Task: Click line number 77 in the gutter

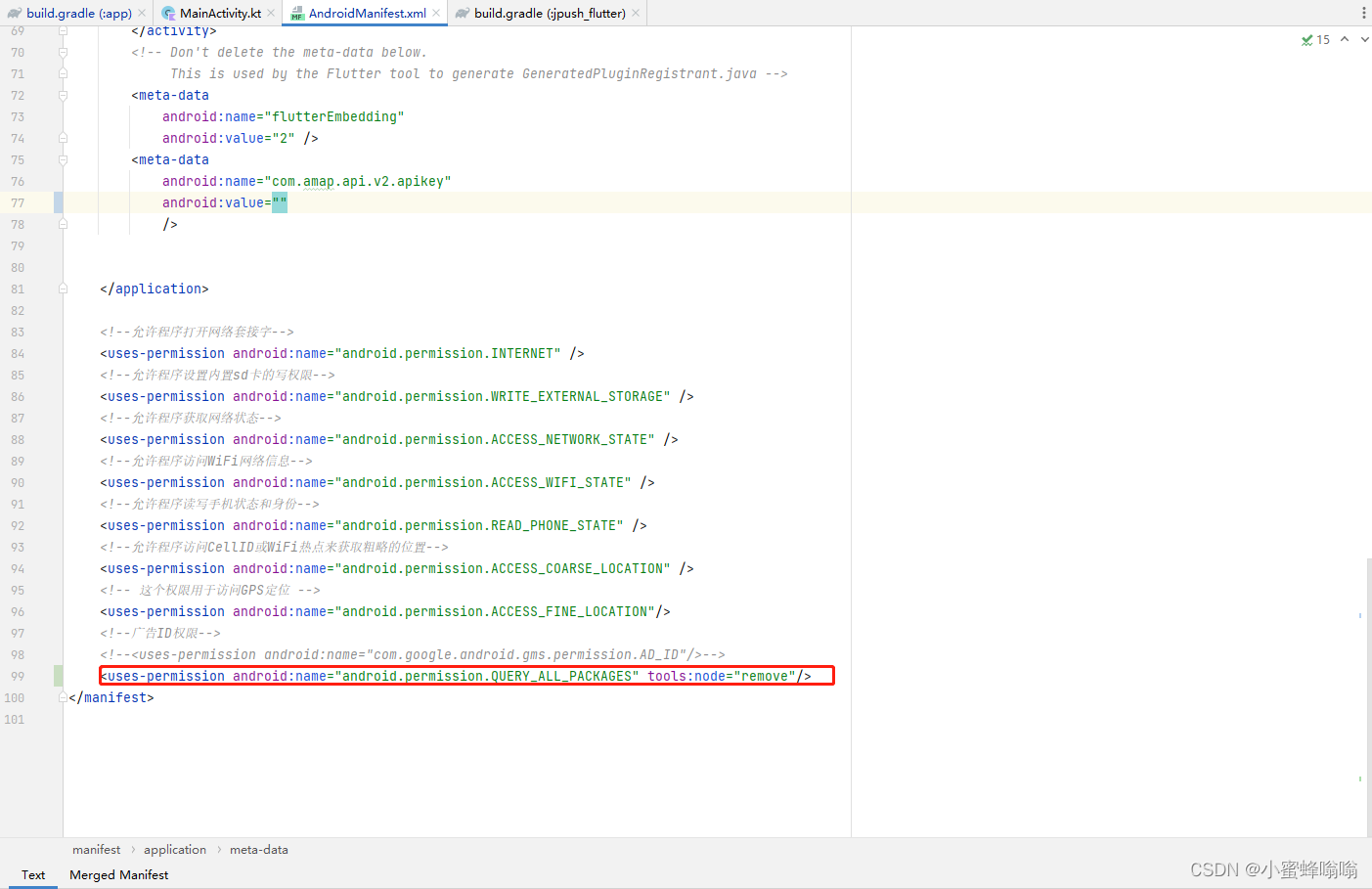Action: (x=18, y=203)
